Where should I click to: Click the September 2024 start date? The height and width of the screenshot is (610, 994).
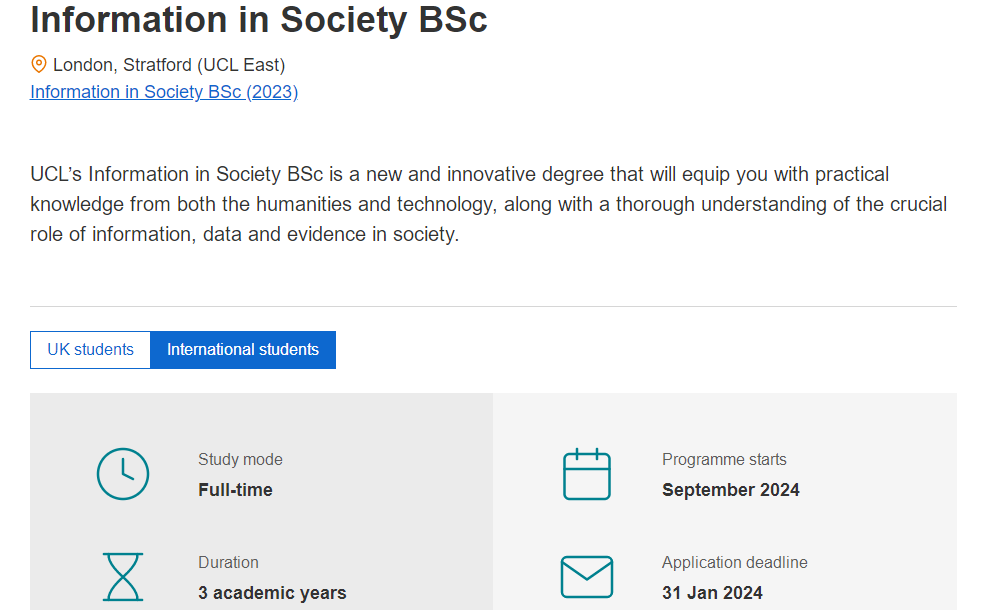pos(731,490)
